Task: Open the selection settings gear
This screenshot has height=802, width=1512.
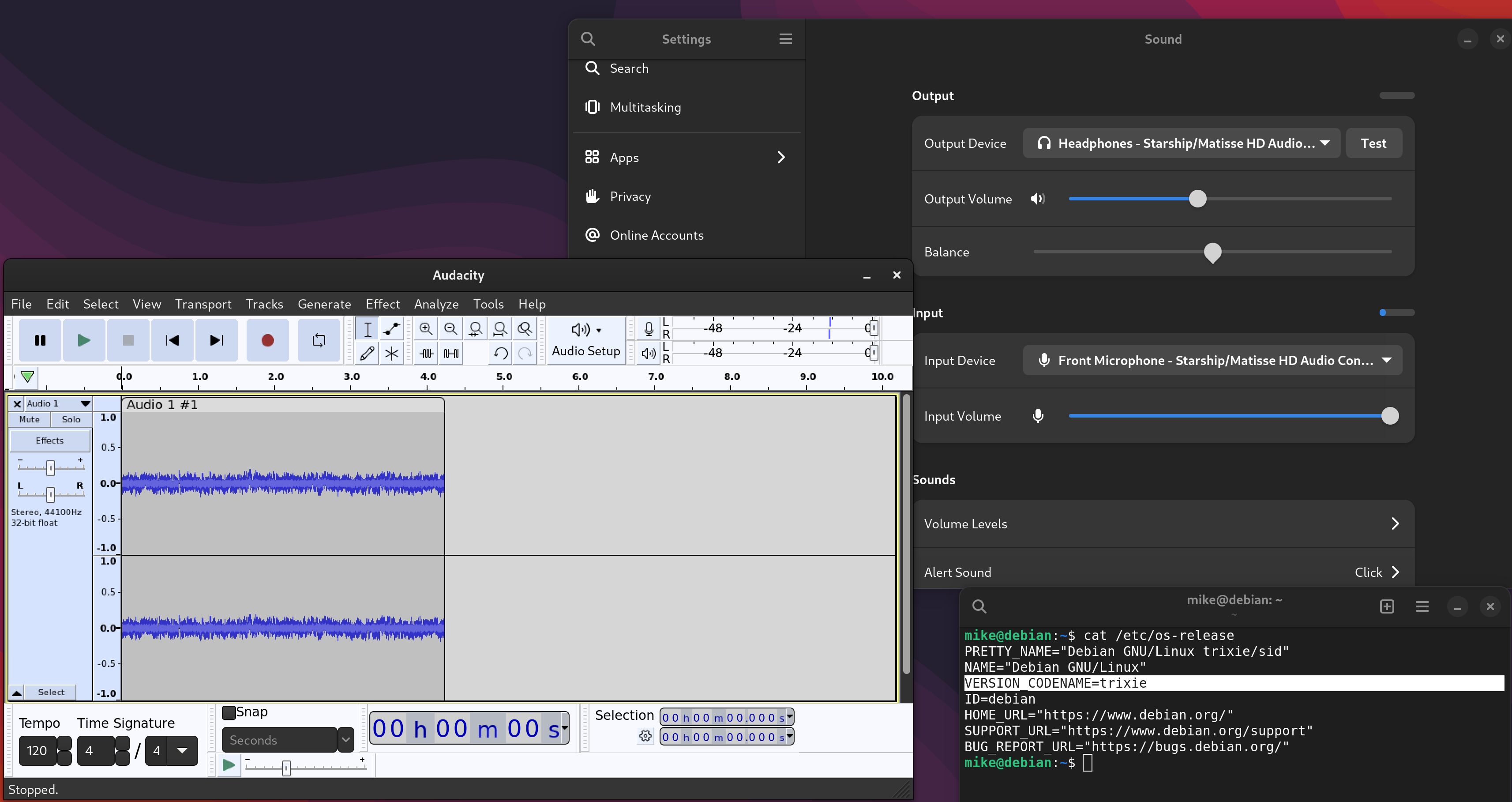Action: pyautogui.click(x=645, y=736)
